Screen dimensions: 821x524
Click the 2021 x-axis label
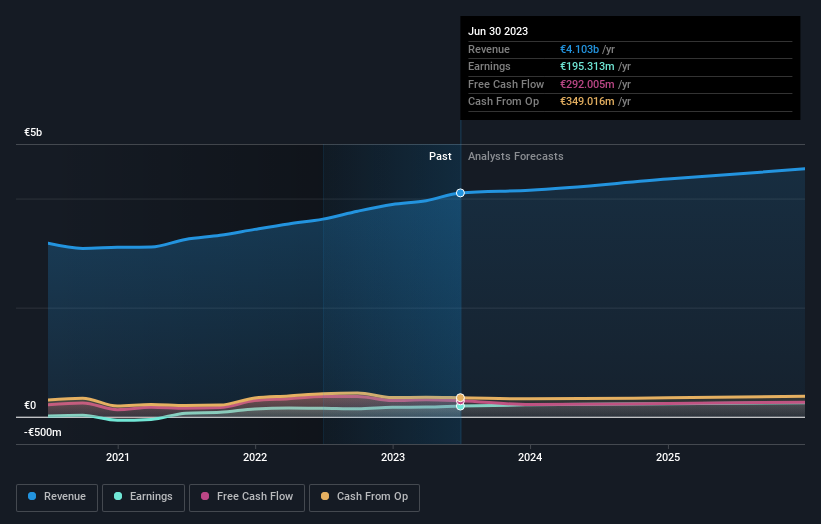tap(118, 457)
